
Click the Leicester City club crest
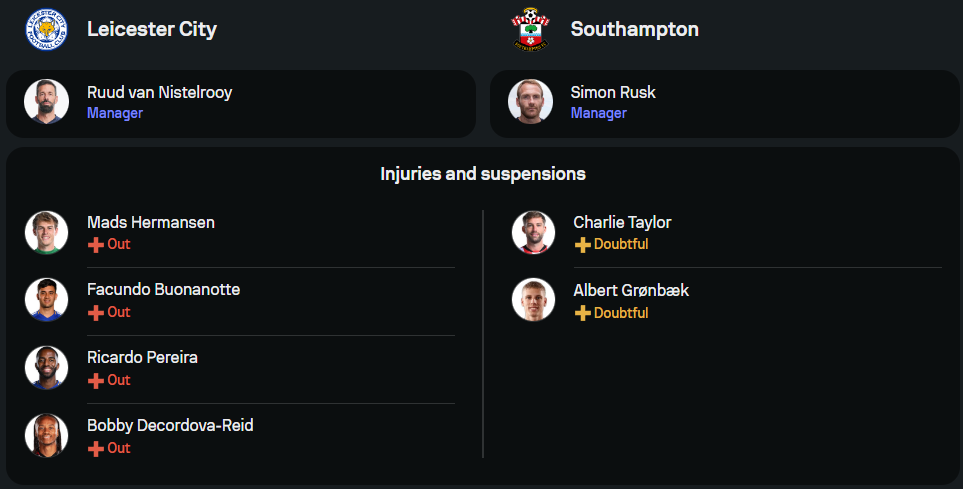tap(46, 29)
